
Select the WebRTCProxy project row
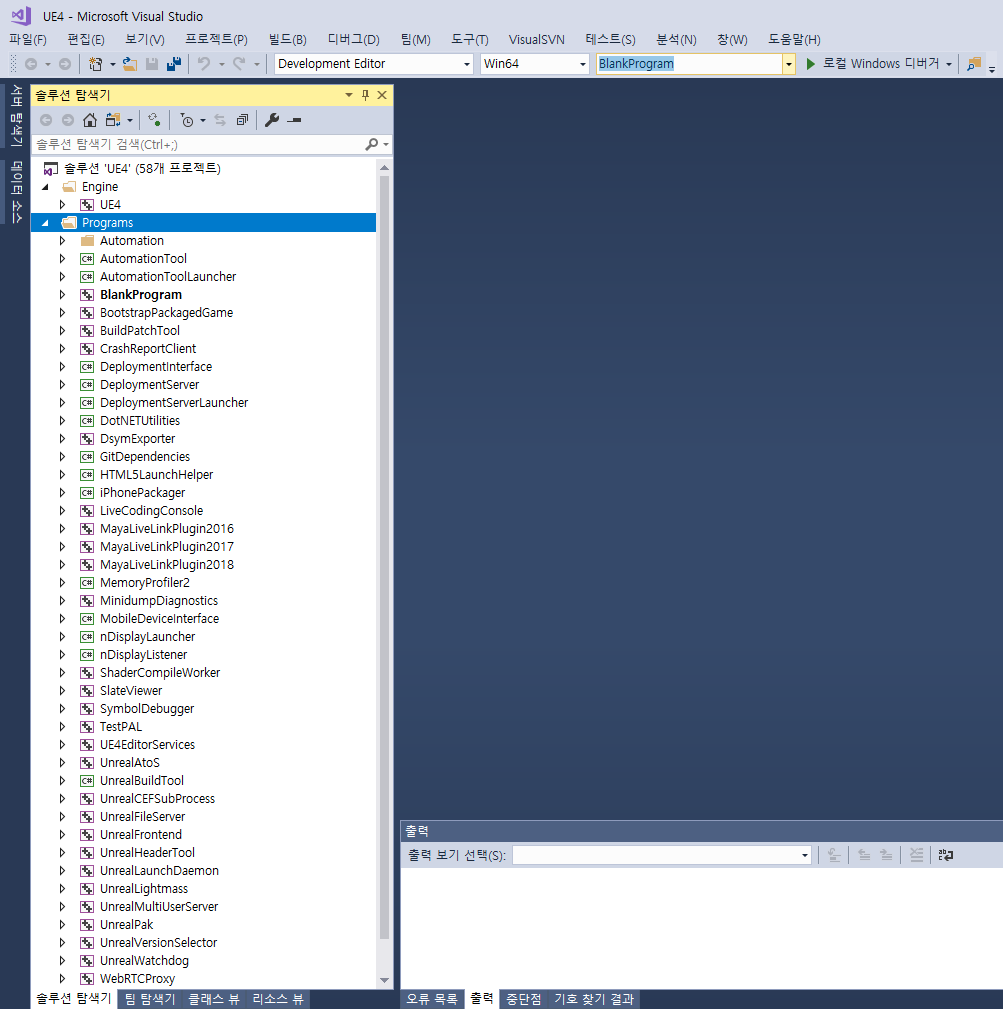(203, 979)
